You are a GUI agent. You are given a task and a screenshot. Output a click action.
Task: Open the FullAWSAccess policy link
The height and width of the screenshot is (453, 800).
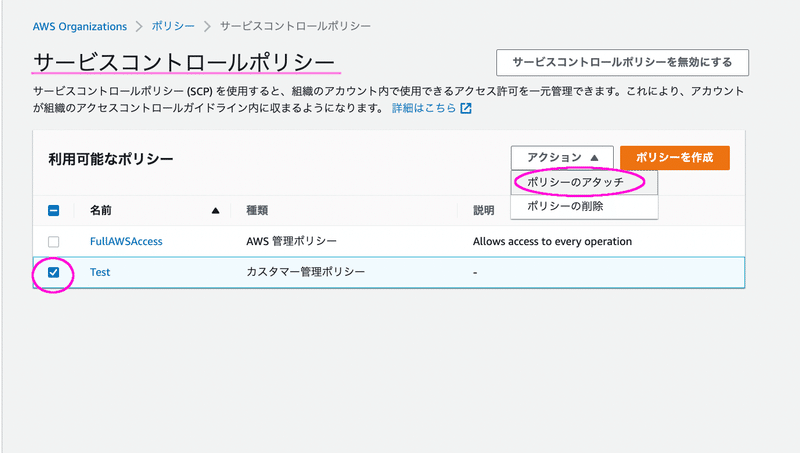coord(126,241)
